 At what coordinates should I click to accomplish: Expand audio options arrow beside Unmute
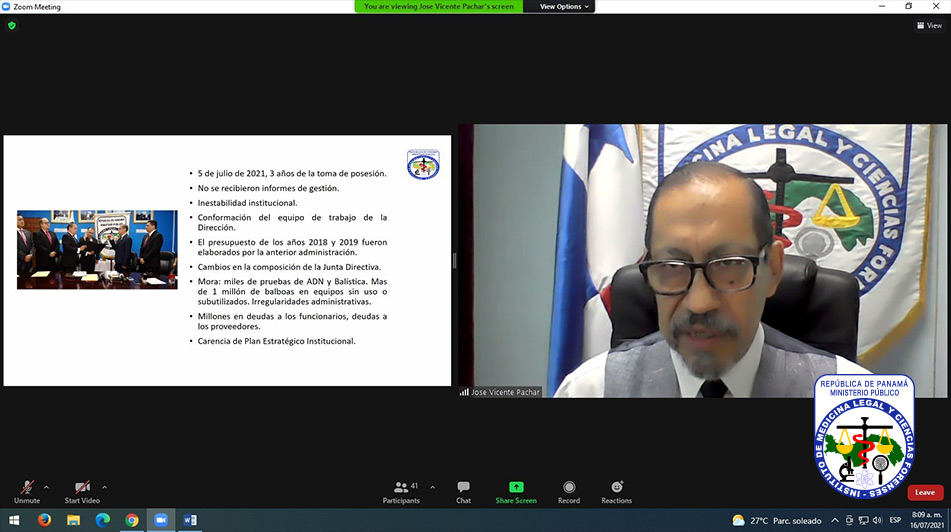point(46,487)
